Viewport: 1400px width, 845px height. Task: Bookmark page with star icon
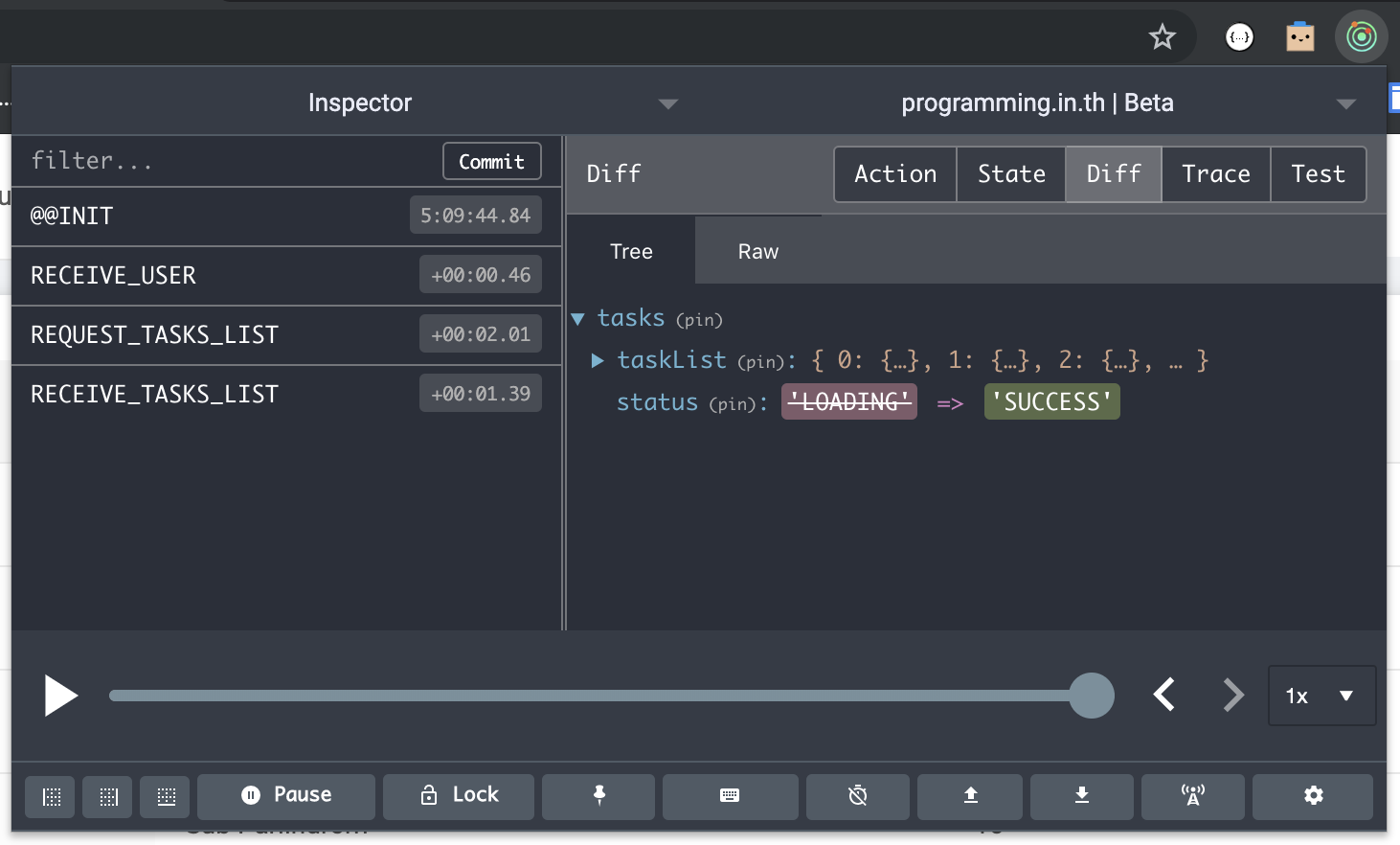click(1163, 37)
